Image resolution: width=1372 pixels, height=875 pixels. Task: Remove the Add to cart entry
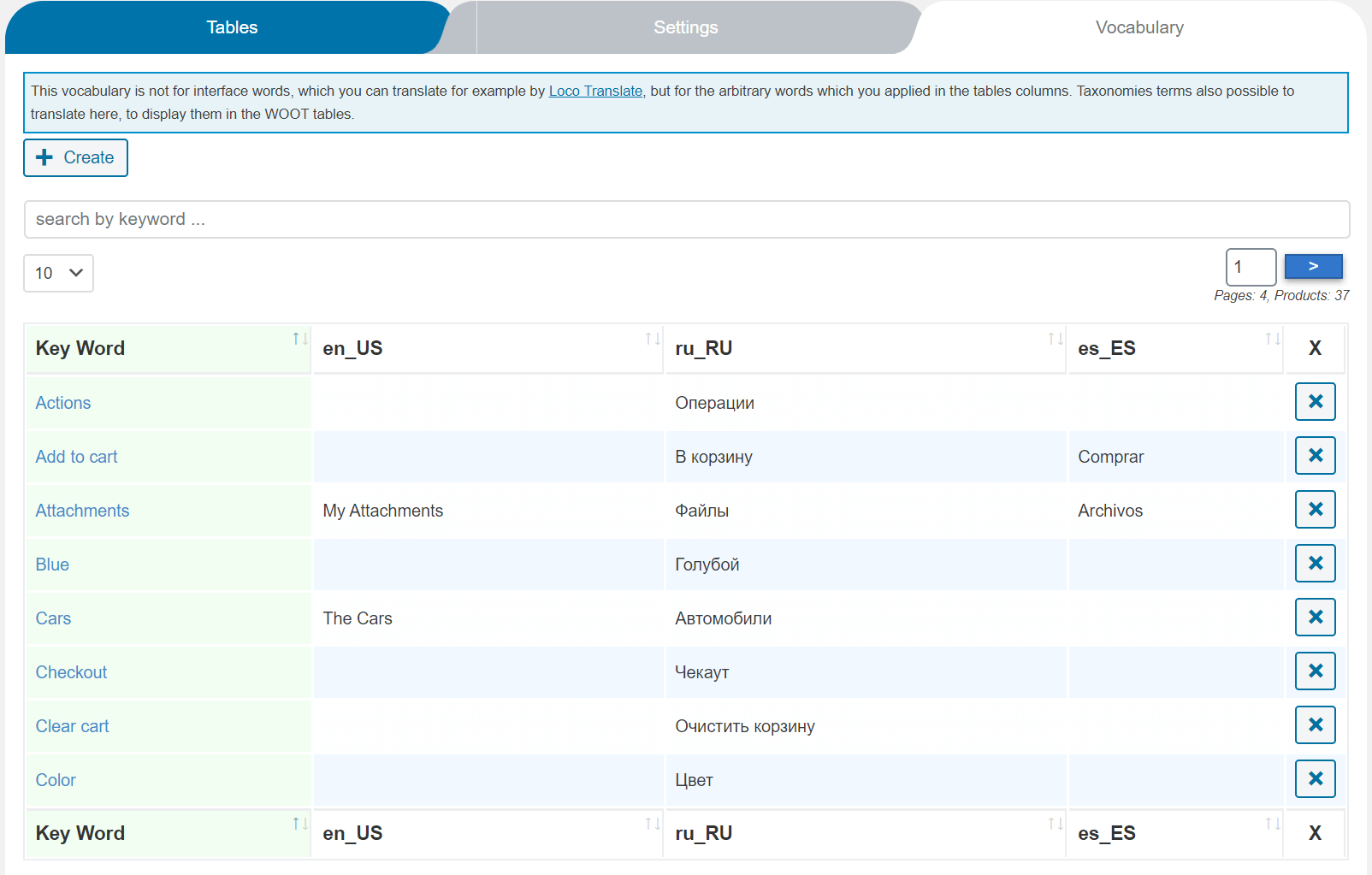[1315, 455]
